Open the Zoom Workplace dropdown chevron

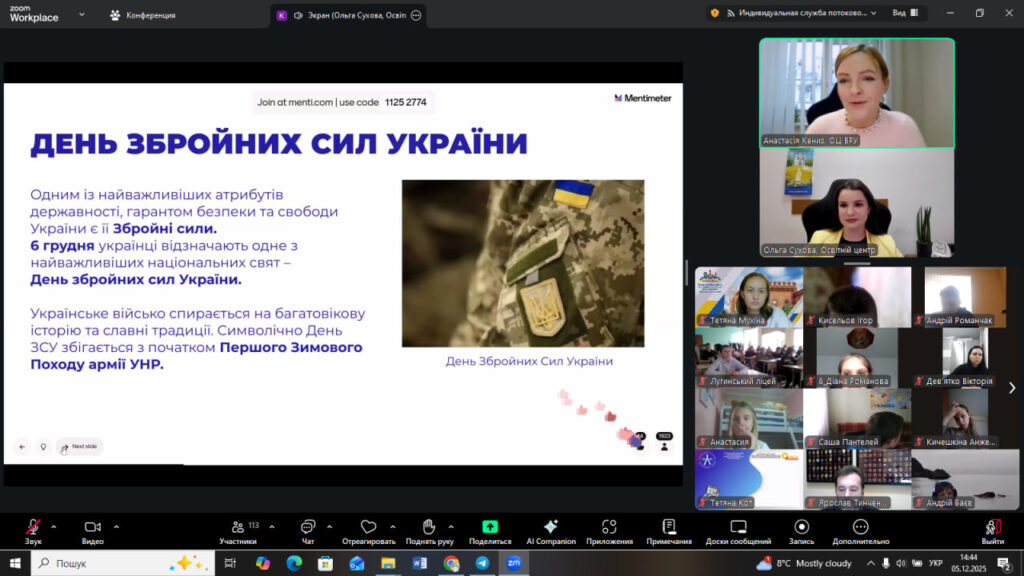click(x=81, y=15)
